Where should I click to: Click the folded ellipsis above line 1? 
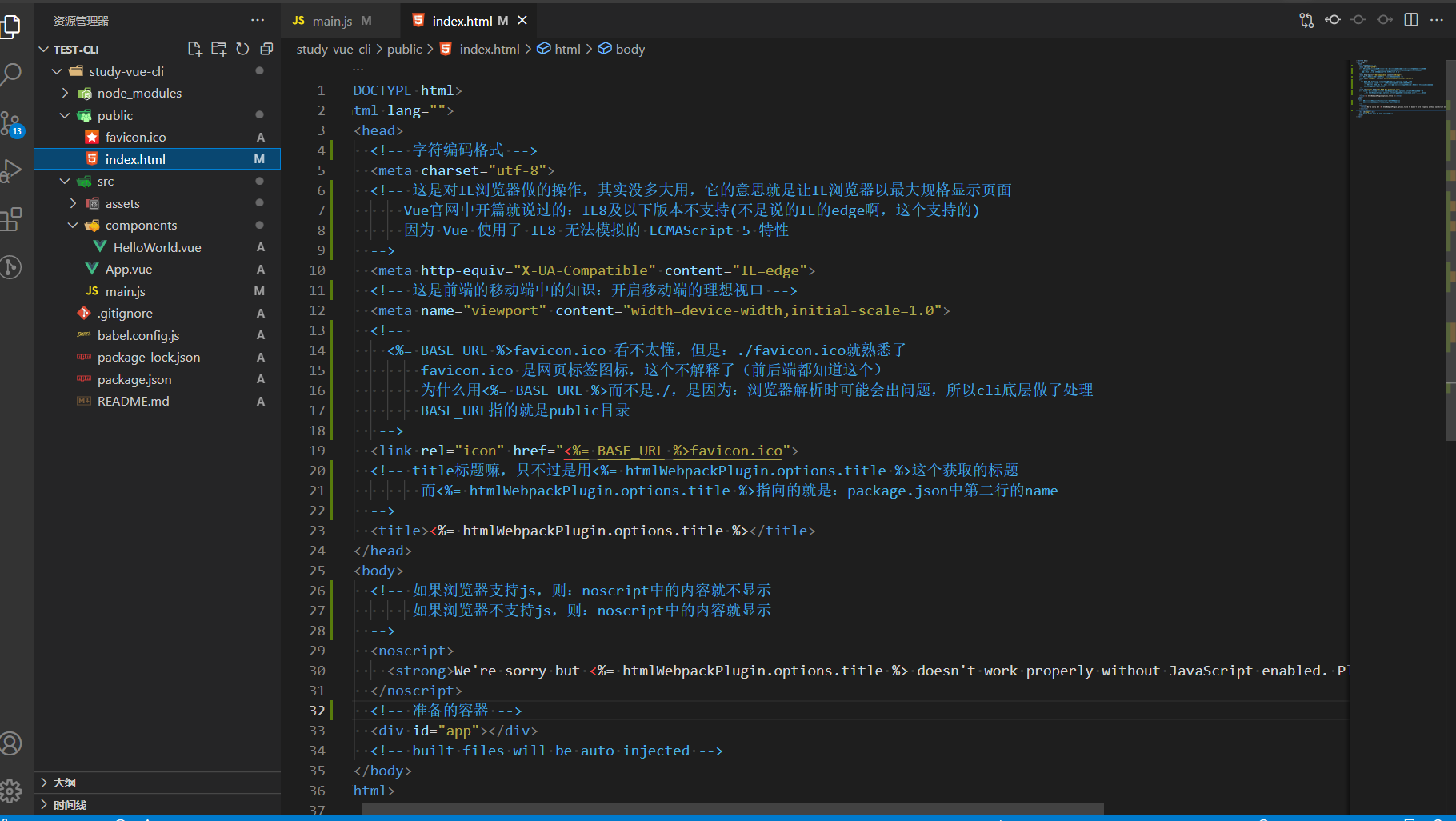358,70
